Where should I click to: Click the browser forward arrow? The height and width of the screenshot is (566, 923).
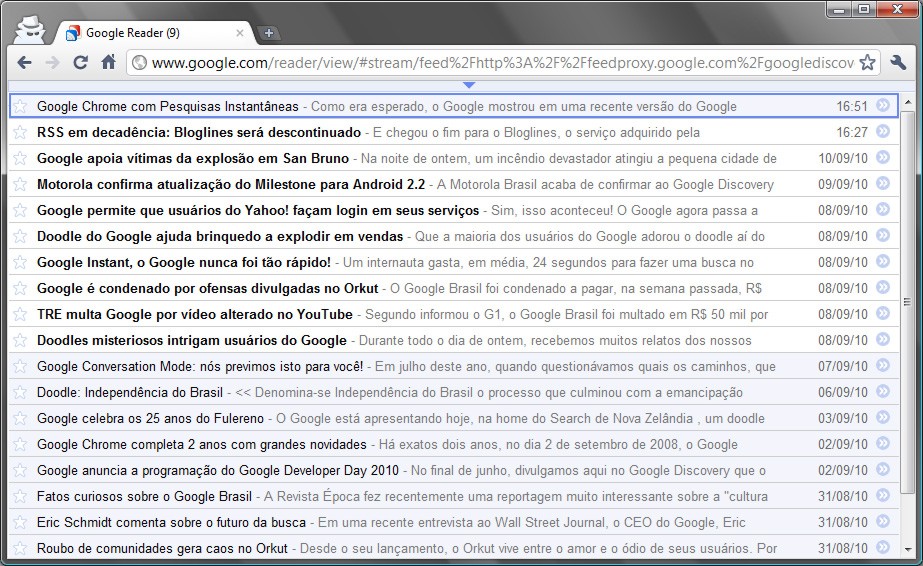click(x=52, y=62)
